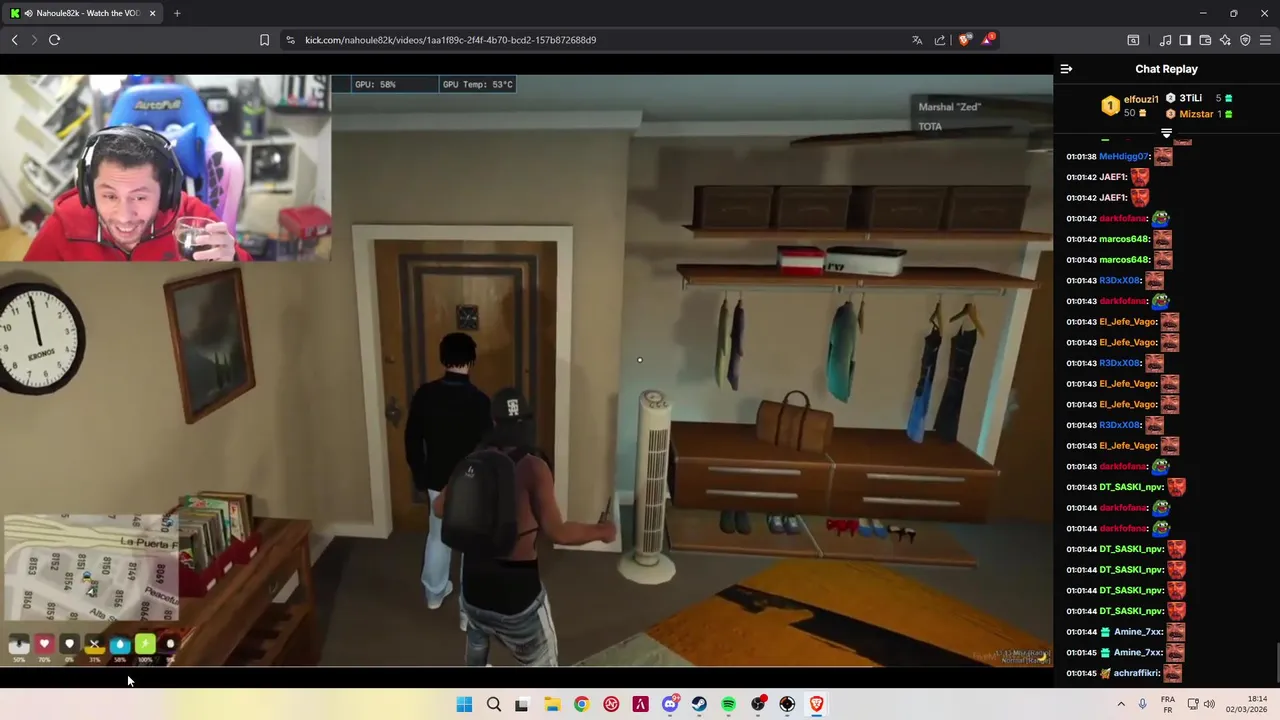Image resolution: width=1280 pixels, height=720 pixels.
Task: Open the Brave VPN shield icon
Action: [1245, 40]
